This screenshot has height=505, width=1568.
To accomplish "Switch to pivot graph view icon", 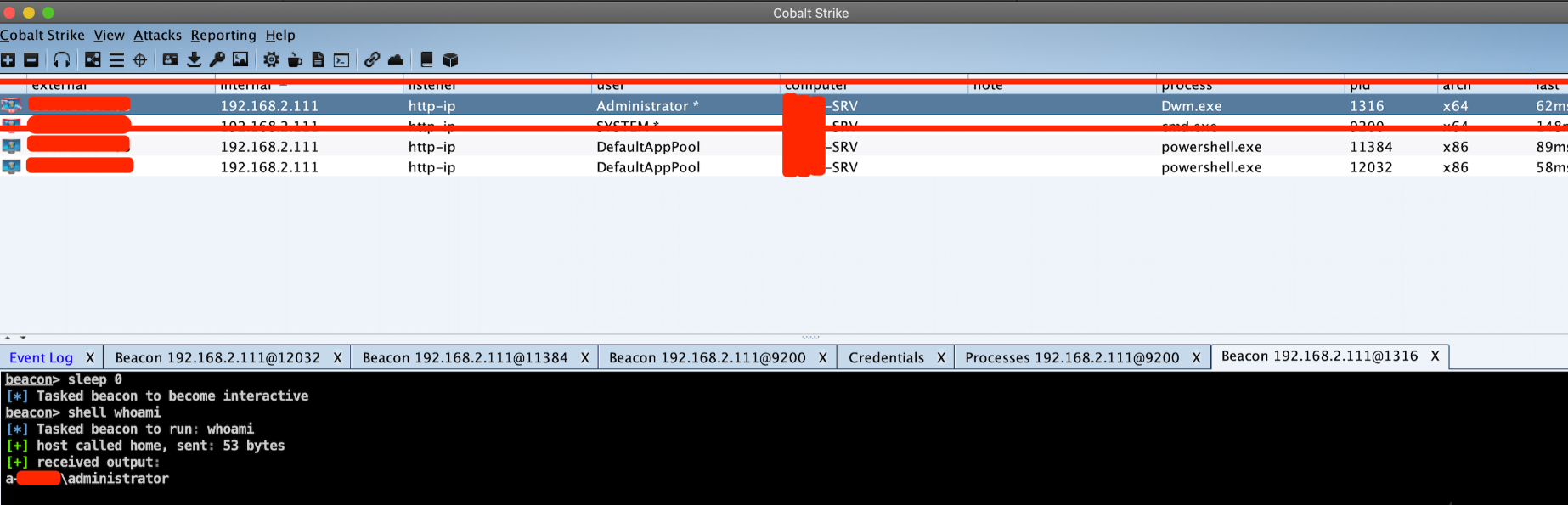I will (x=93, y=59).
